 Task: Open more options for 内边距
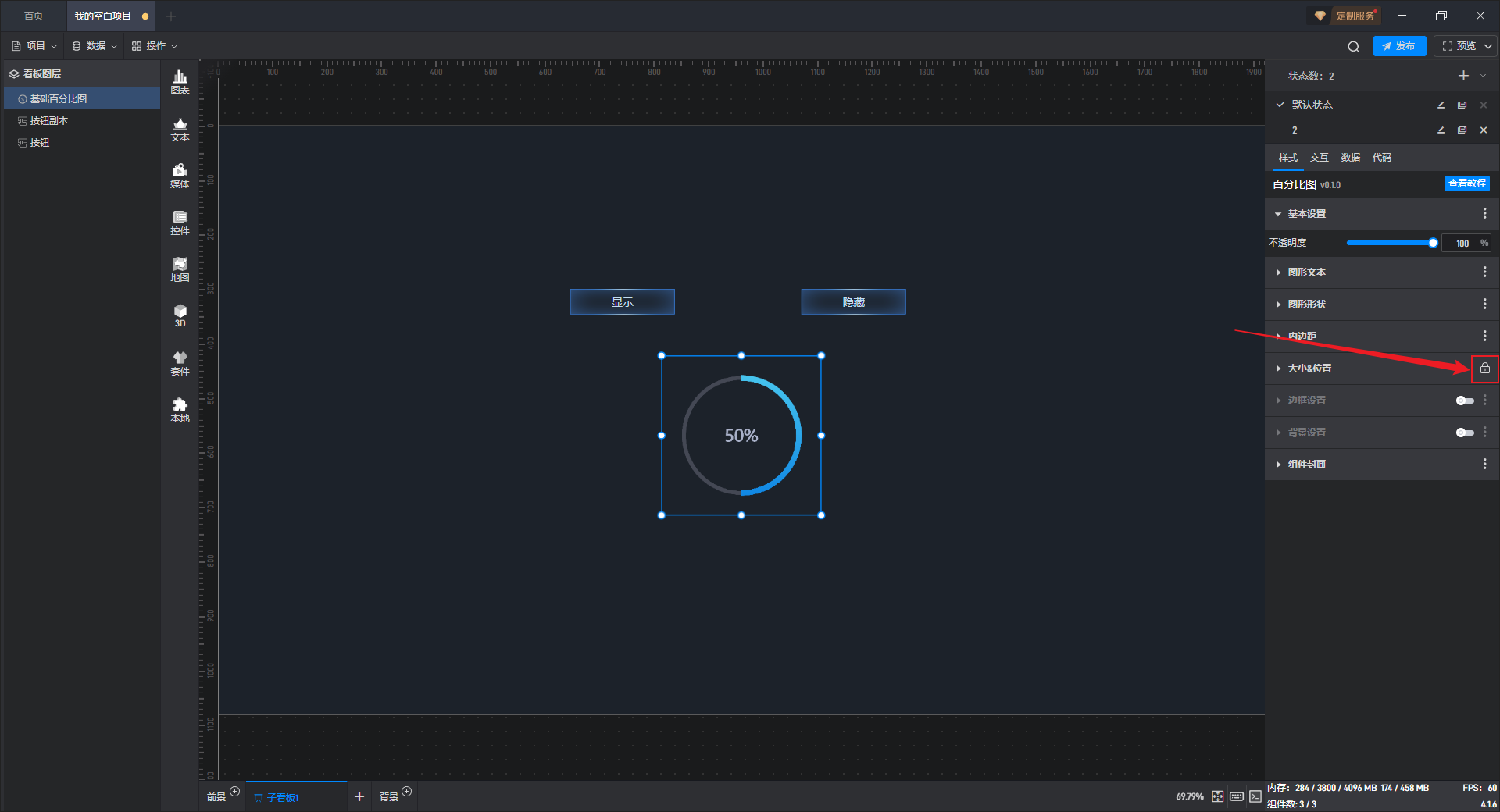click(x=1485, y=337)
